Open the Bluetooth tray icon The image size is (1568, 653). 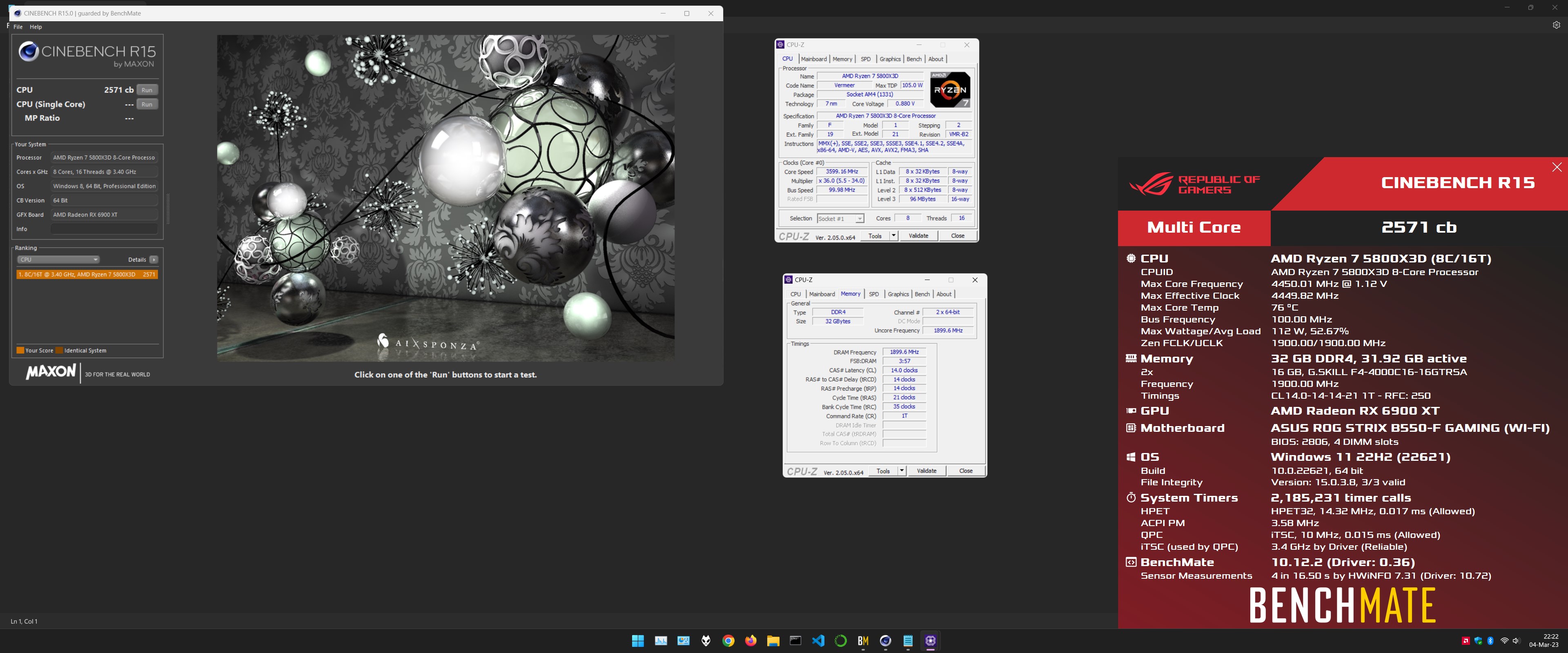click(1490, 640)
